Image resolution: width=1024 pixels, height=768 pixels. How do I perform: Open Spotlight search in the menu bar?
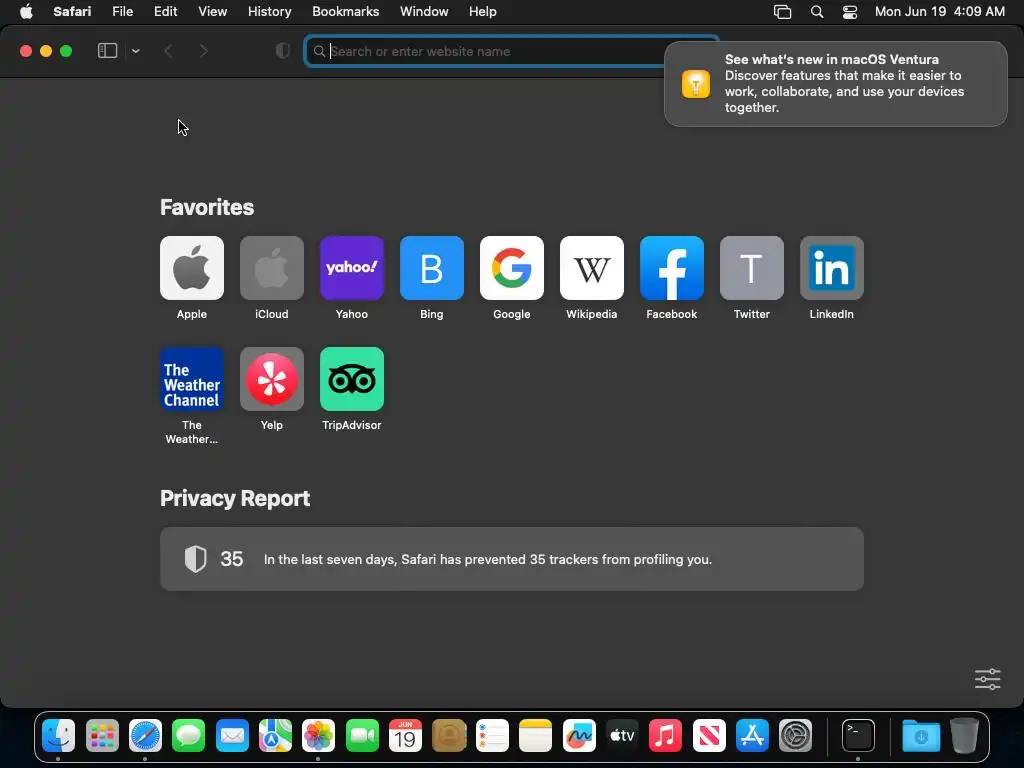[x=816, y=12]
